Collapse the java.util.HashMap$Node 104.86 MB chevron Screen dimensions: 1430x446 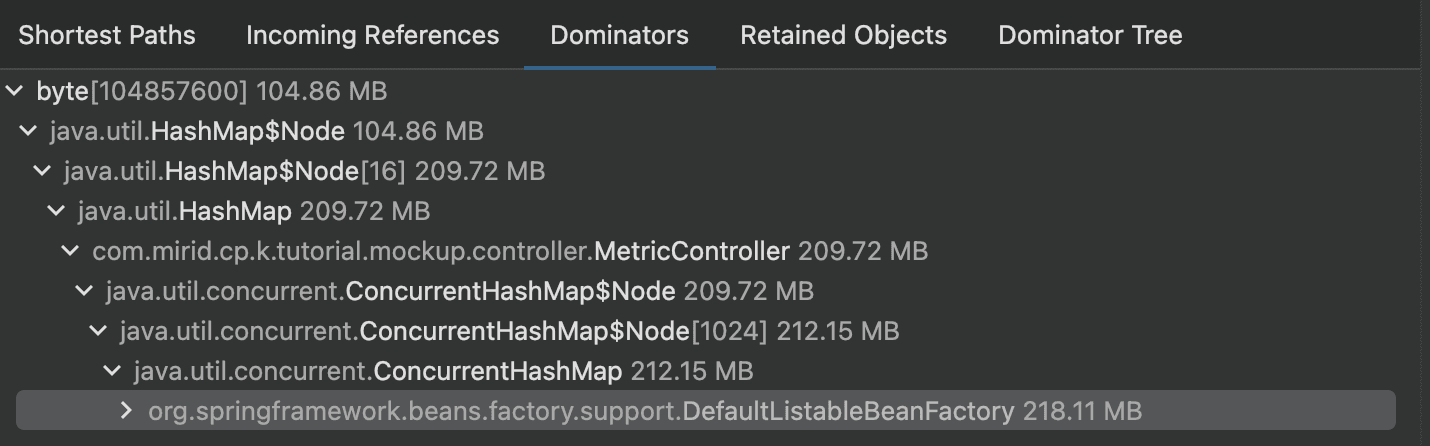tap(29, 131)
